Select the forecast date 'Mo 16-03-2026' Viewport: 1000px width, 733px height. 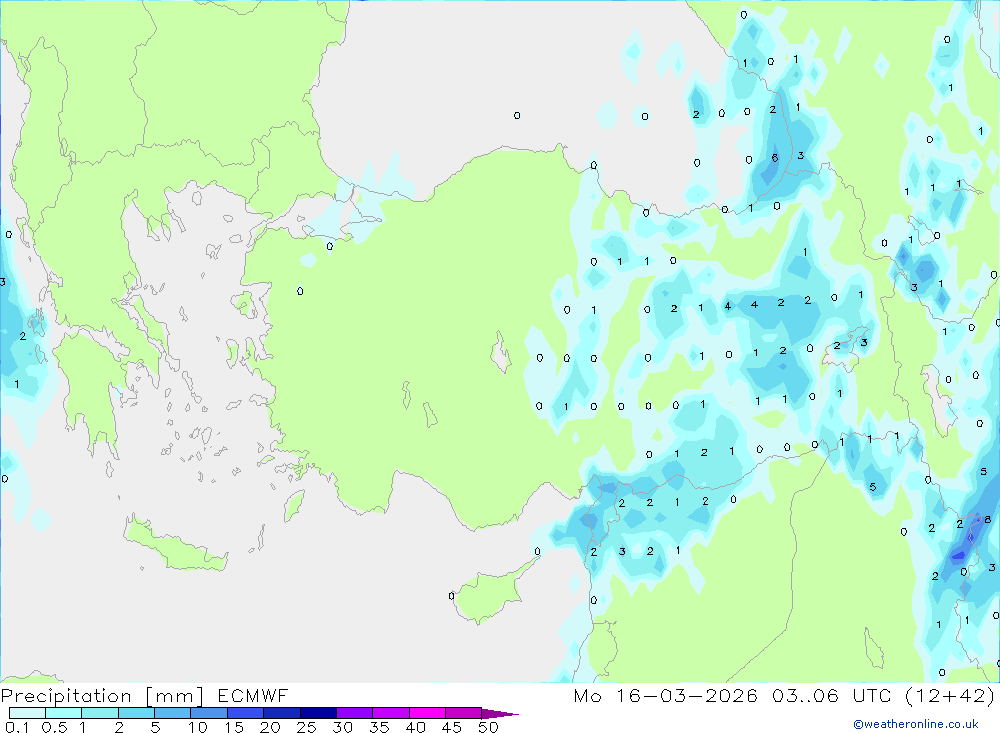[x=665, y=695]
